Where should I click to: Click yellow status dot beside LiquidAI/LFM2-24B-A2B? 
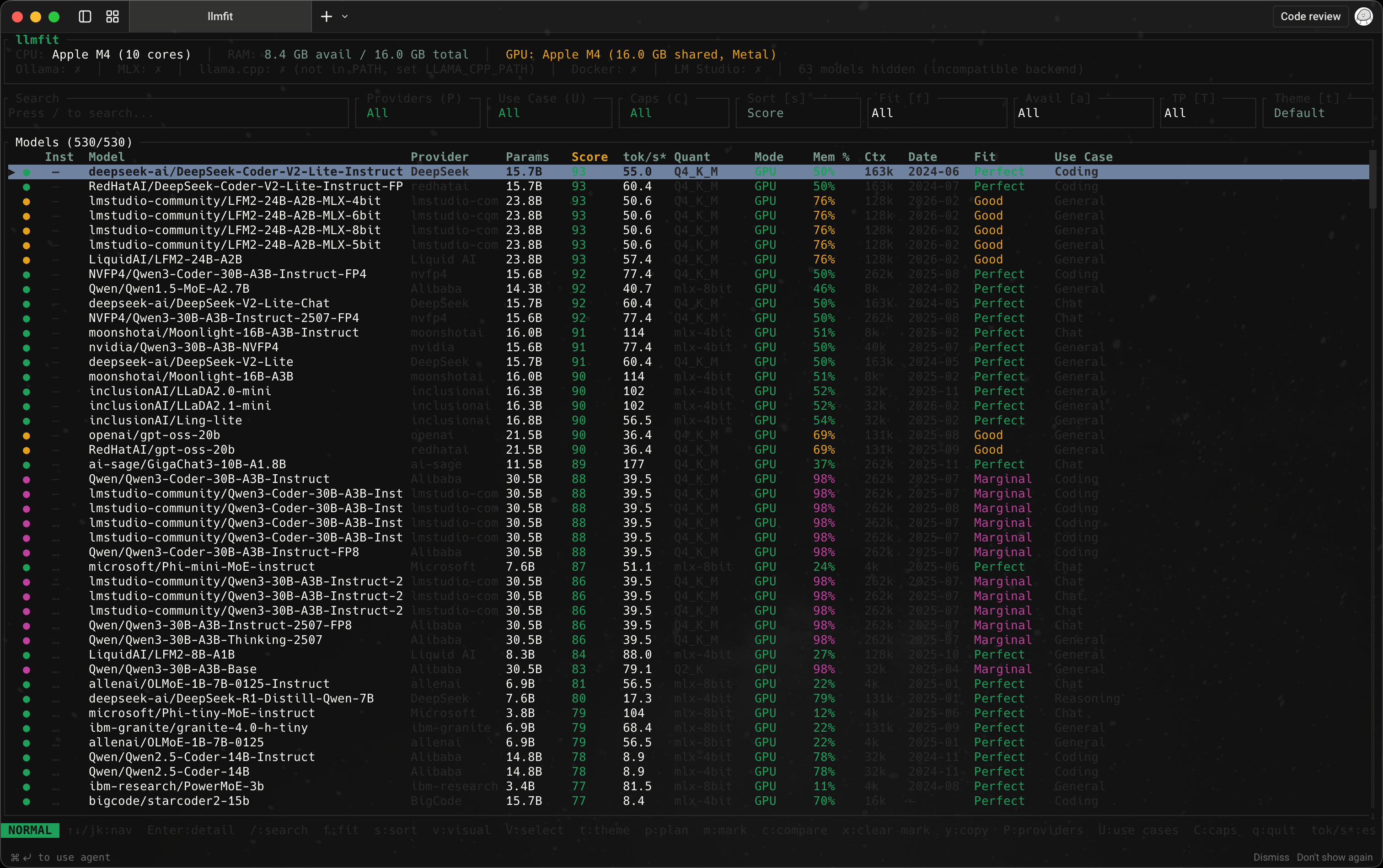[x=27, y=260]
